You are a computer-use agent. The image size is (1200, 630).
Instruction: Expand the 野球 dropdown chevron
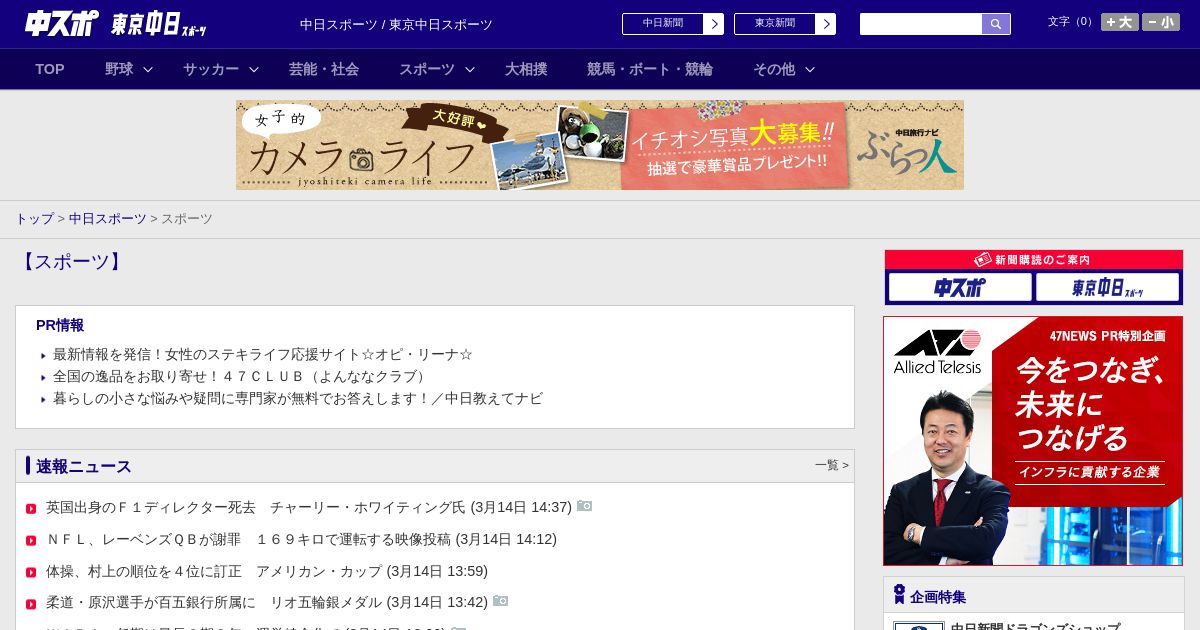tap(148, 69)
